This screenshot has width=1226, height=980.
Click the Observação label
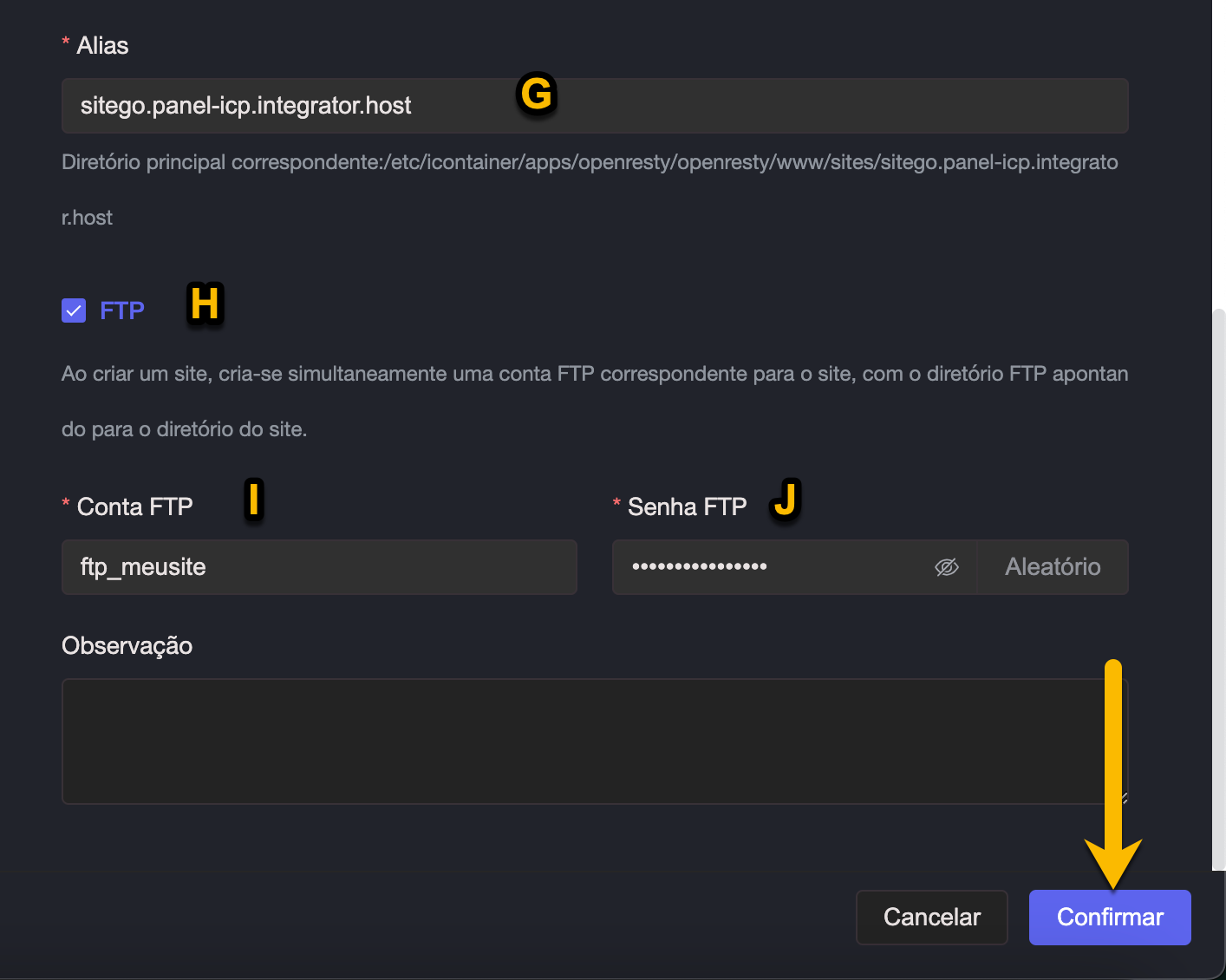(x=127, y=646)
